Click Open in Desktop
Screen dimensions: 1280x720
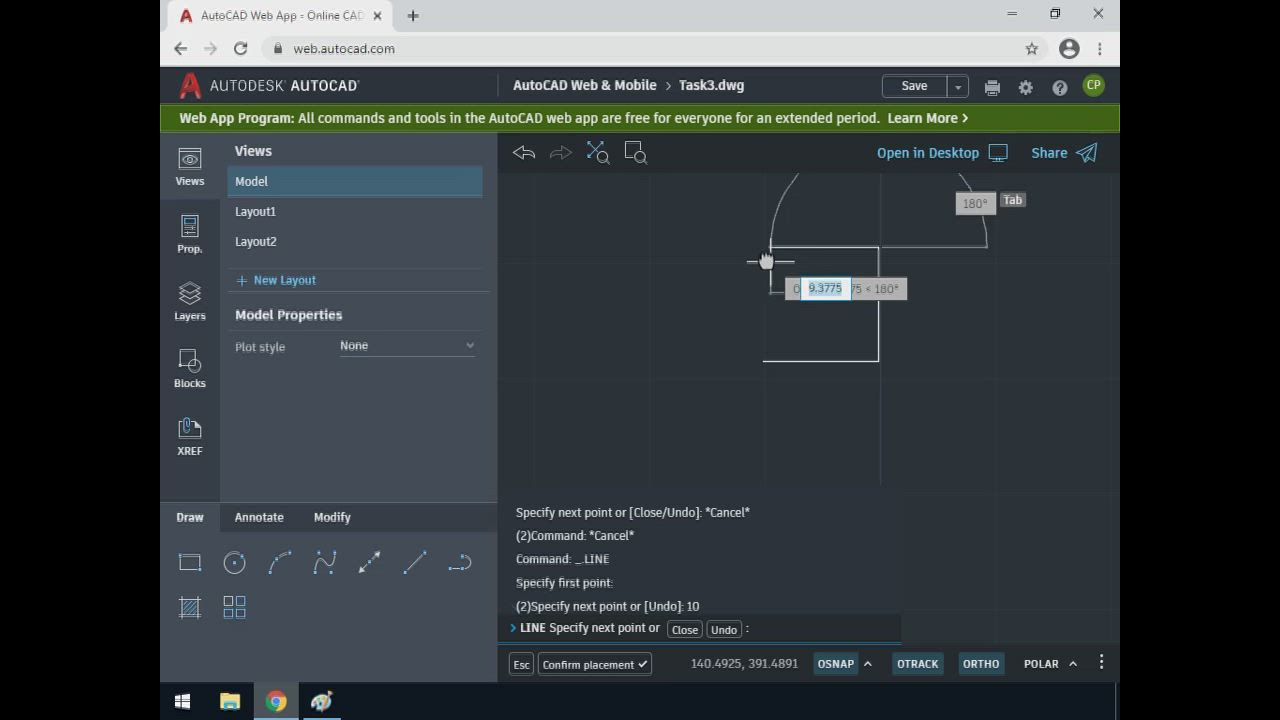point(942,153)
